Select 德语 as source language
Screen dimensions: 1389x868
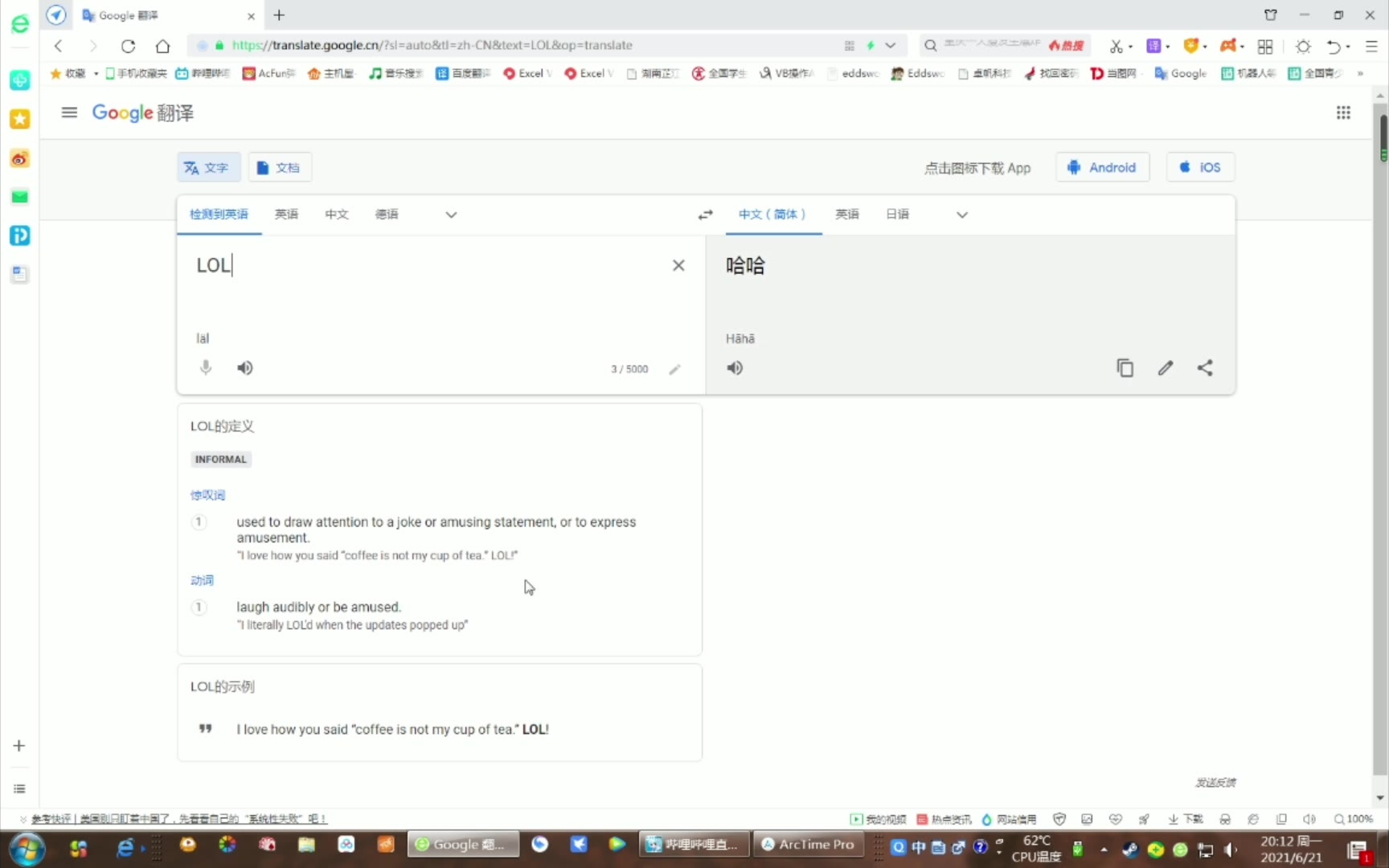(x=387, y=215)
